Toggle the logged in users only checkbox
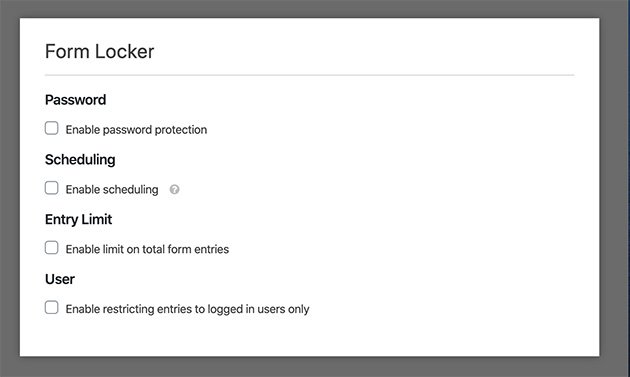Screen dimensions: 630x377 51,307
